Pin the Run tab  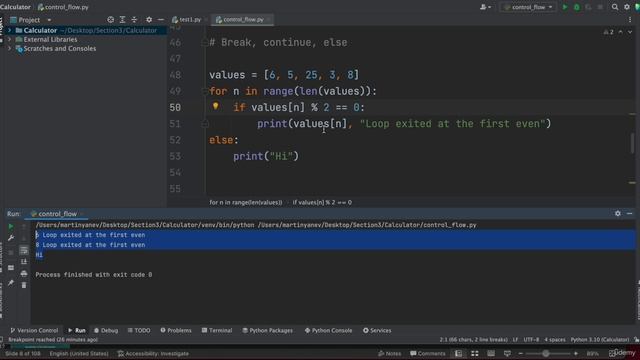[x=11, y=282]
